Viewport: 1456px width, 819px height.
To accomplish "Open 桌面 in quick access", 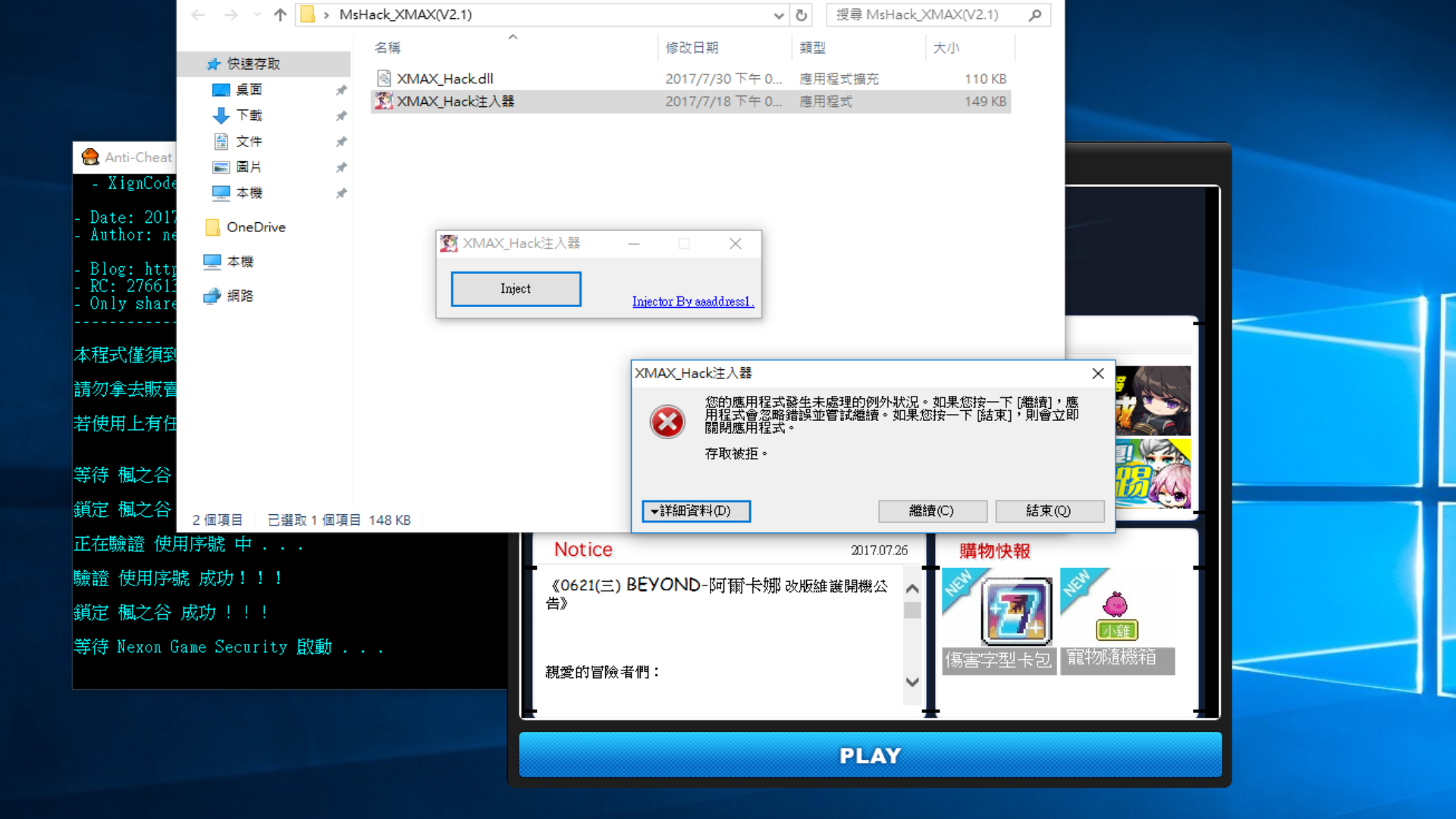I will pos(249,89).
